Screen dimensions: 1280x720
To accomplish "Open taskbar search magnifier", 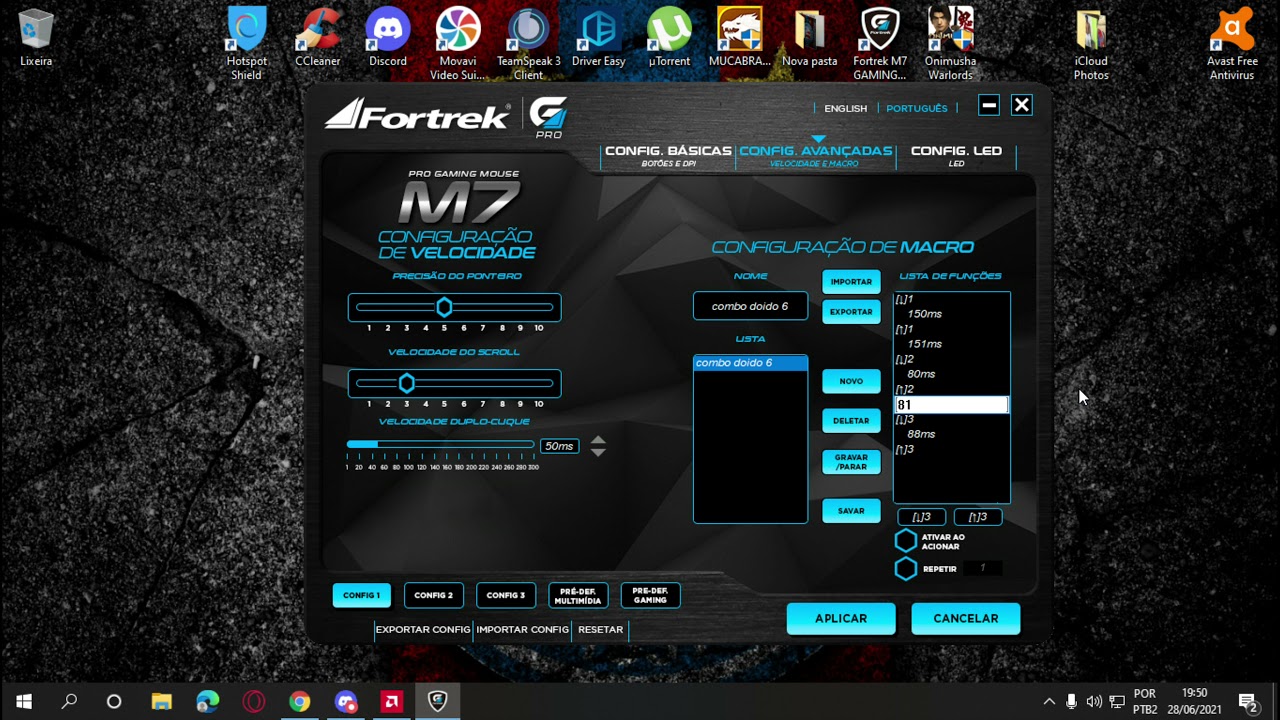I will pos(69,701).
